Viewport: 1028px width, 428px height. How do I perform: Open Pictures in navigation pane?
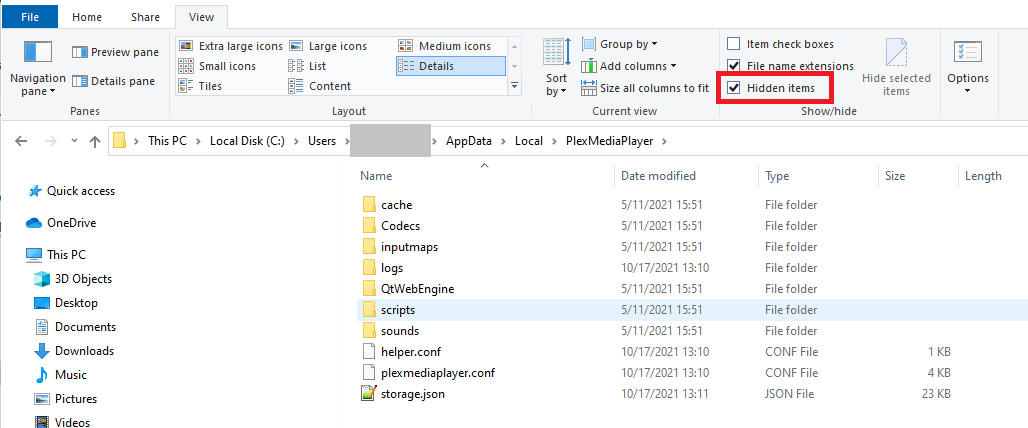66,399
